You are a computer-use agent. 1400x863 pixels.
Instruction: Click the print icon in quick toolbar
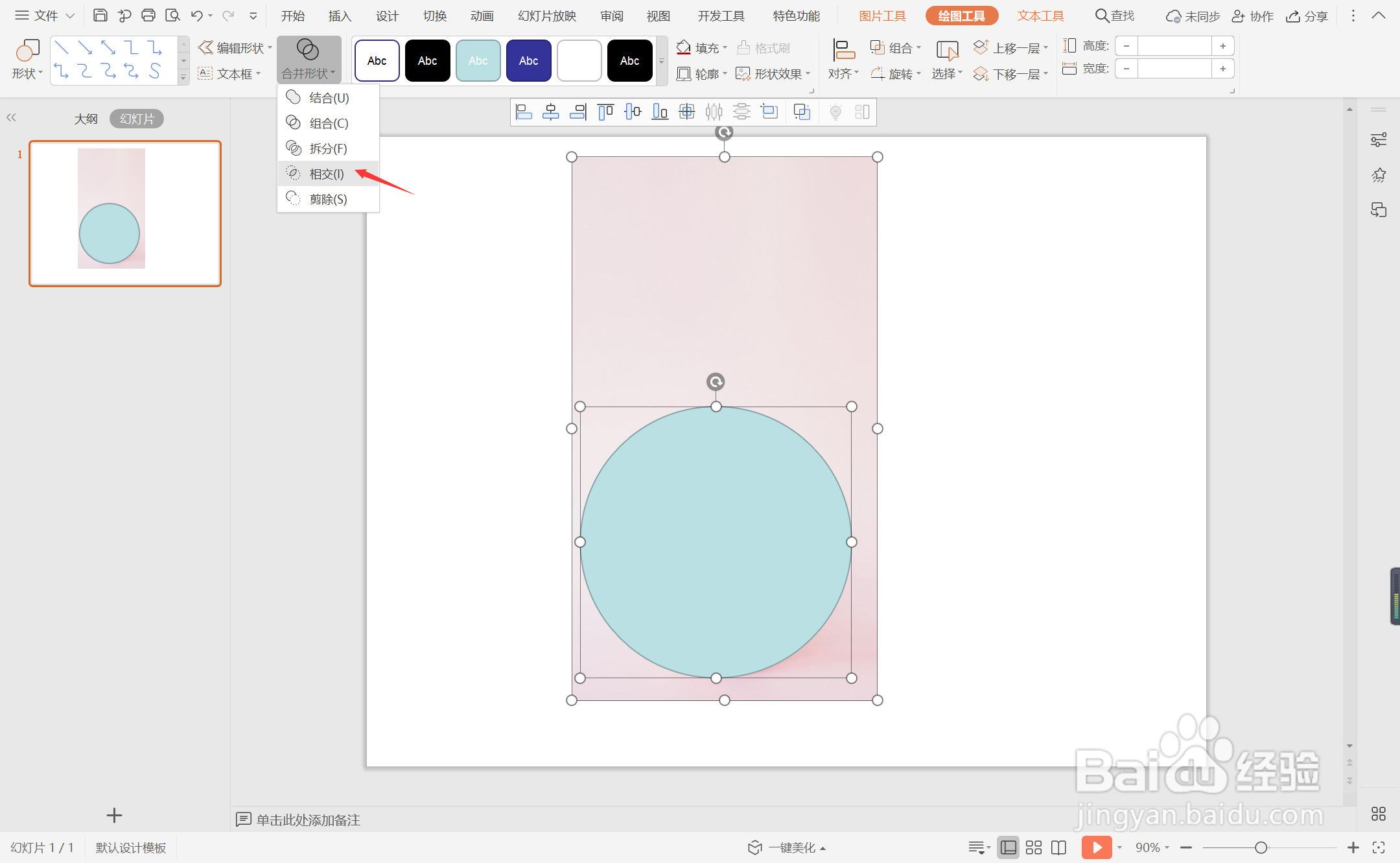click(x=148, y=16)
